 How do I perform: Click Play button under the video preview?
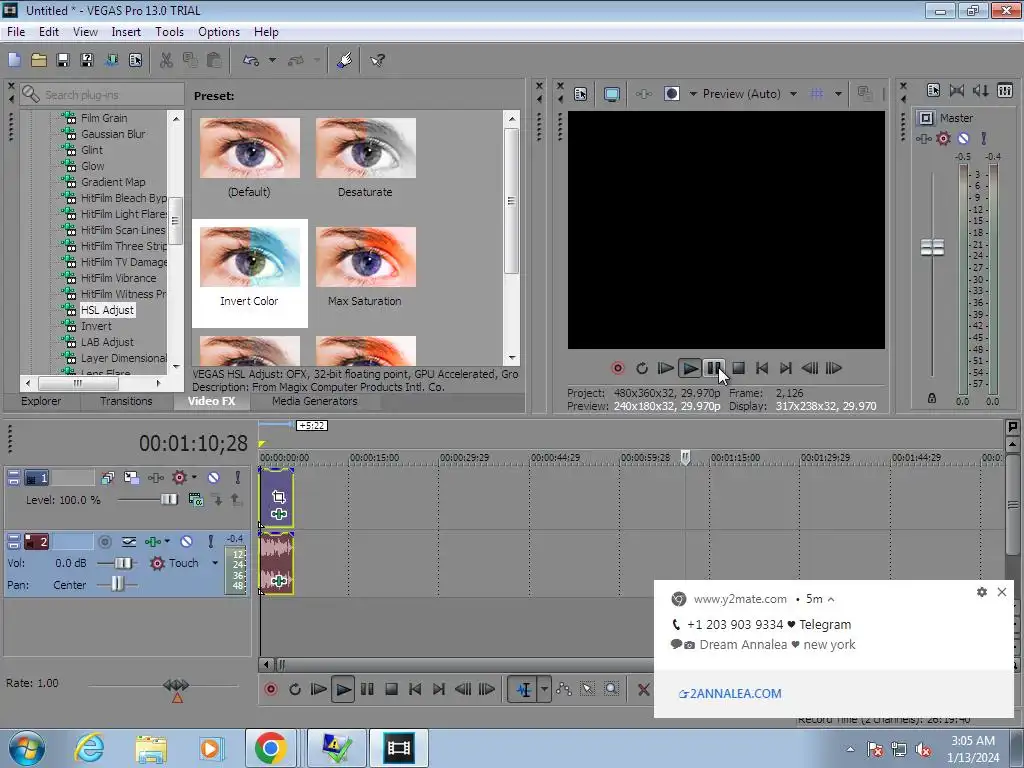(x=690, y=368)
